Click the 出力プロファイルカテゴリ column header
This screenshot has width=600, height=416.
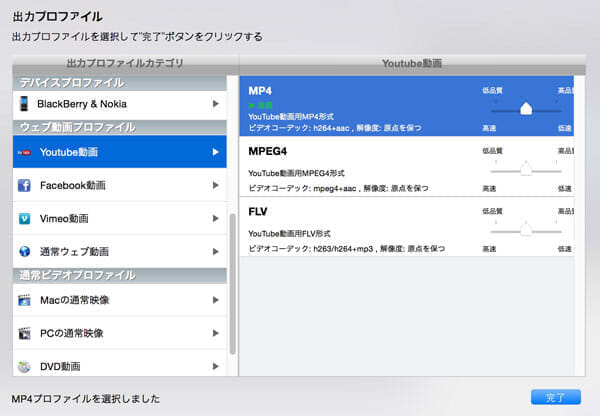click(x=126, y=63)
